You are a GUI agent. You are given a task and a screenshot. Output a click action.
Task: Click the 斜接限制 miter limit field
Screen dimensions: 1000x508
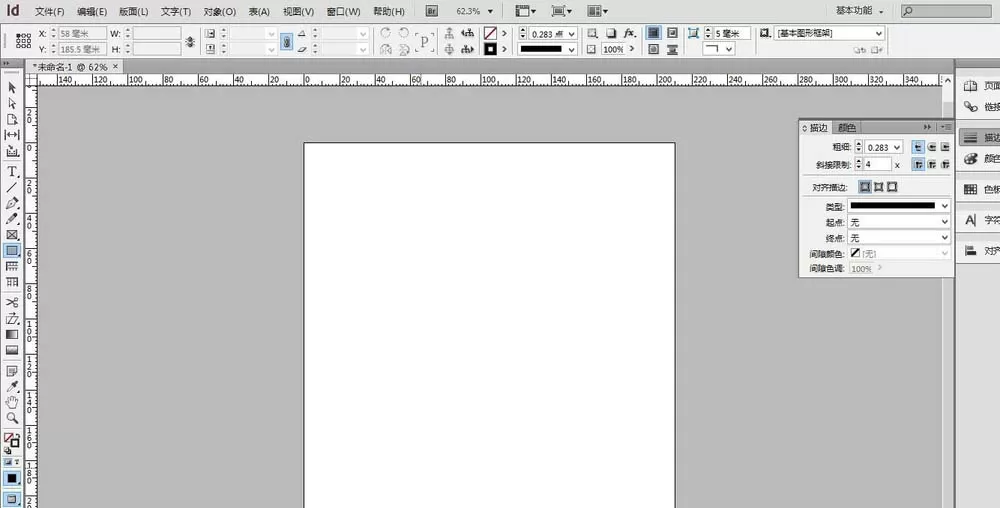(x=878, y=164)
